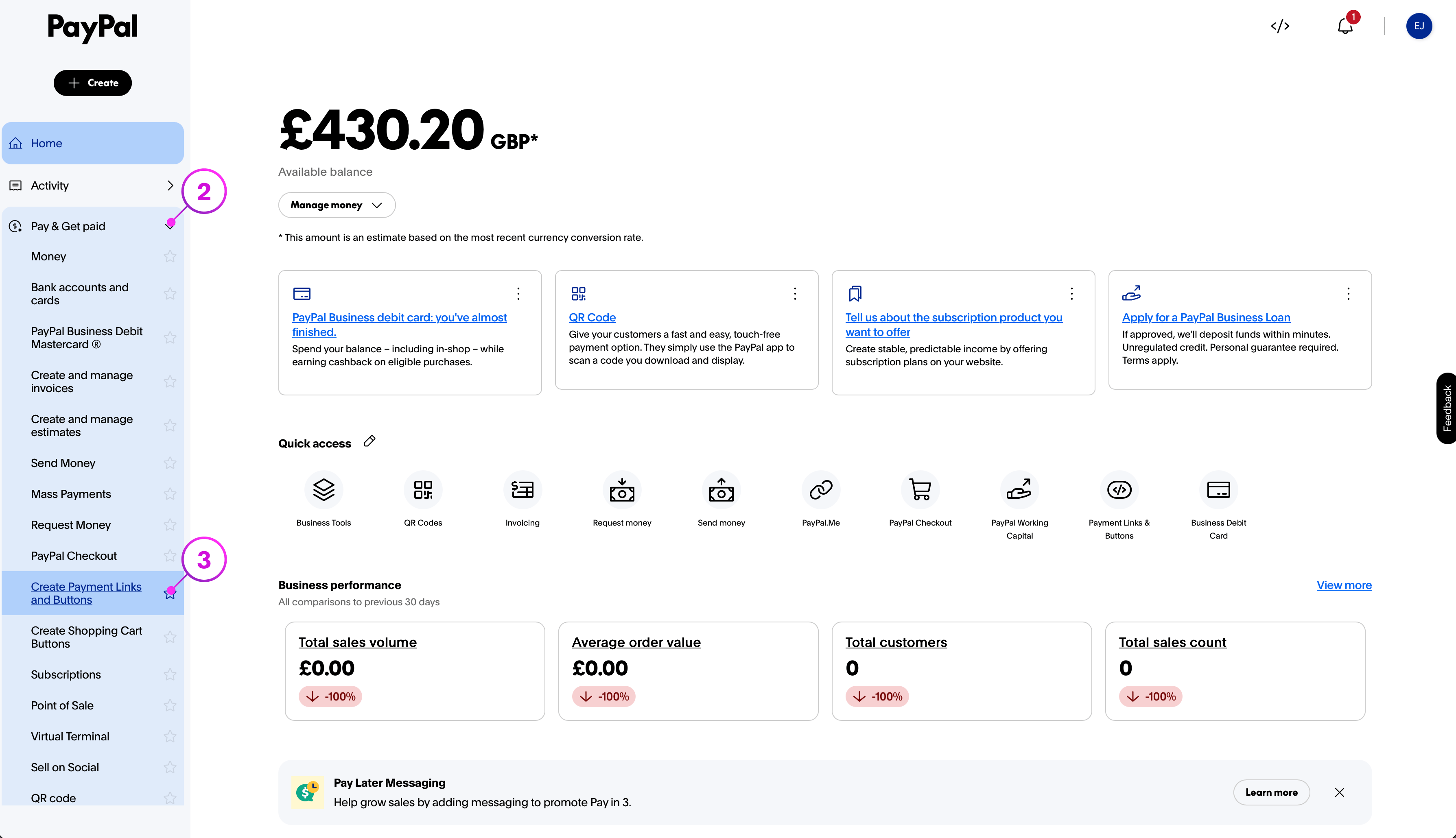Open Subscriptions in the sidebar
The height and width of the screenshot is (838, 1456).
click(66, 674)
